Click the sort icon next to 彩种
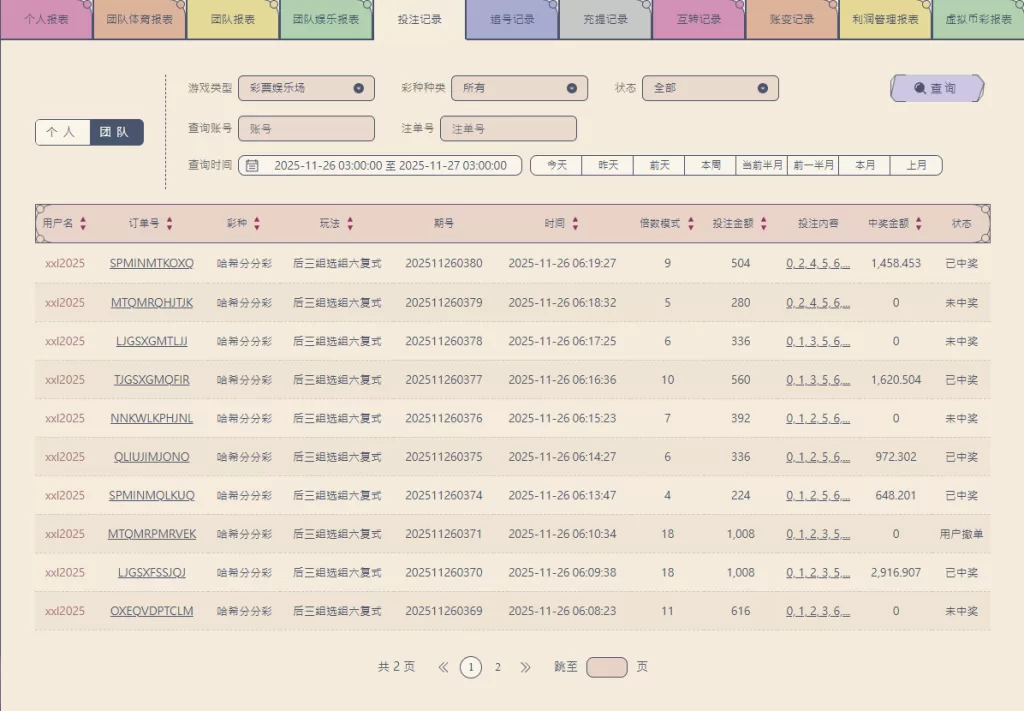Image resolution: width=1024 pixels, height=711 pixels. (257, 224)
